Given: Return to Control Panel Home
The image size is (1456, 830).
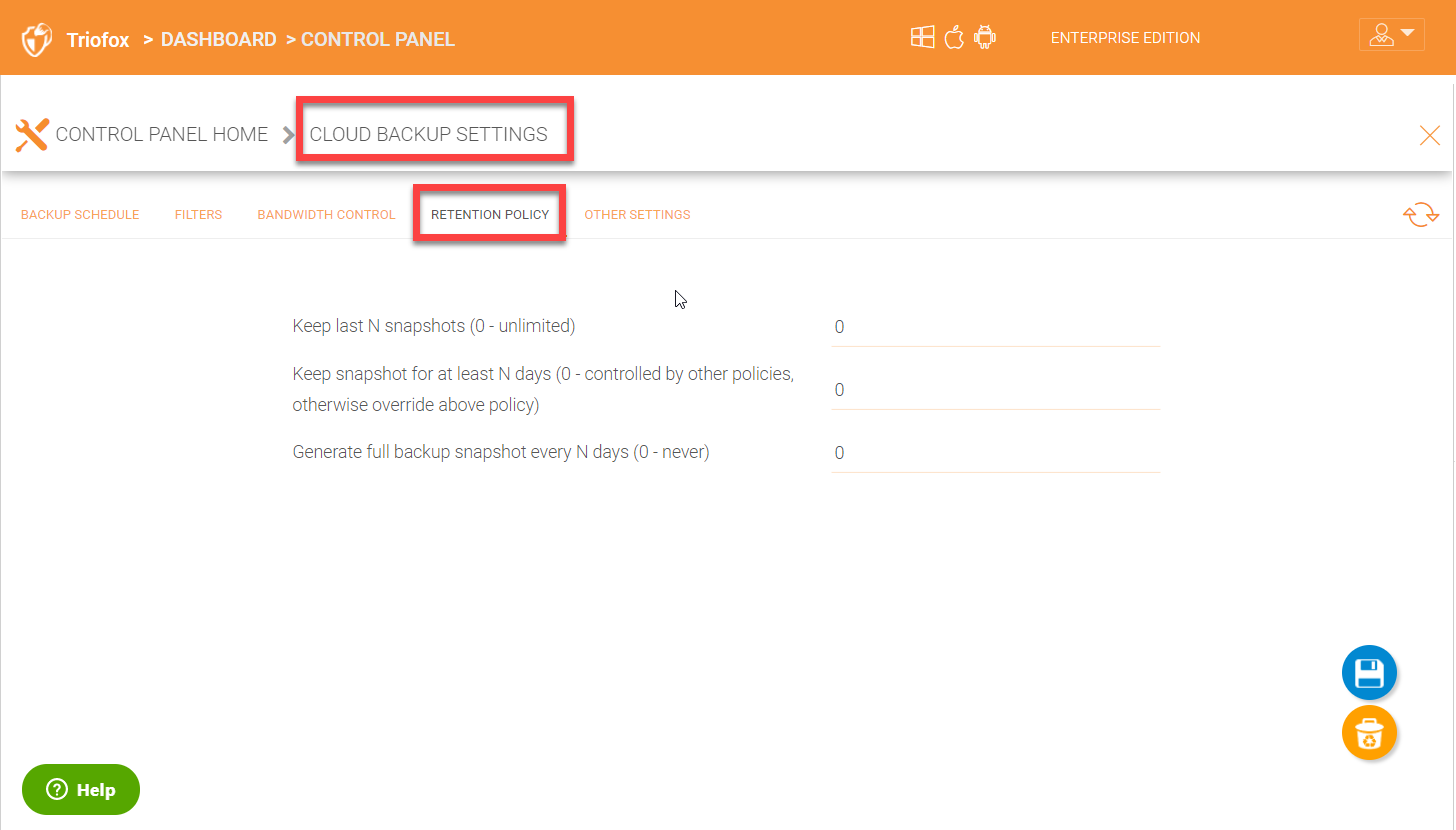Looking at the screenshot, I should [x=162, y=134].
